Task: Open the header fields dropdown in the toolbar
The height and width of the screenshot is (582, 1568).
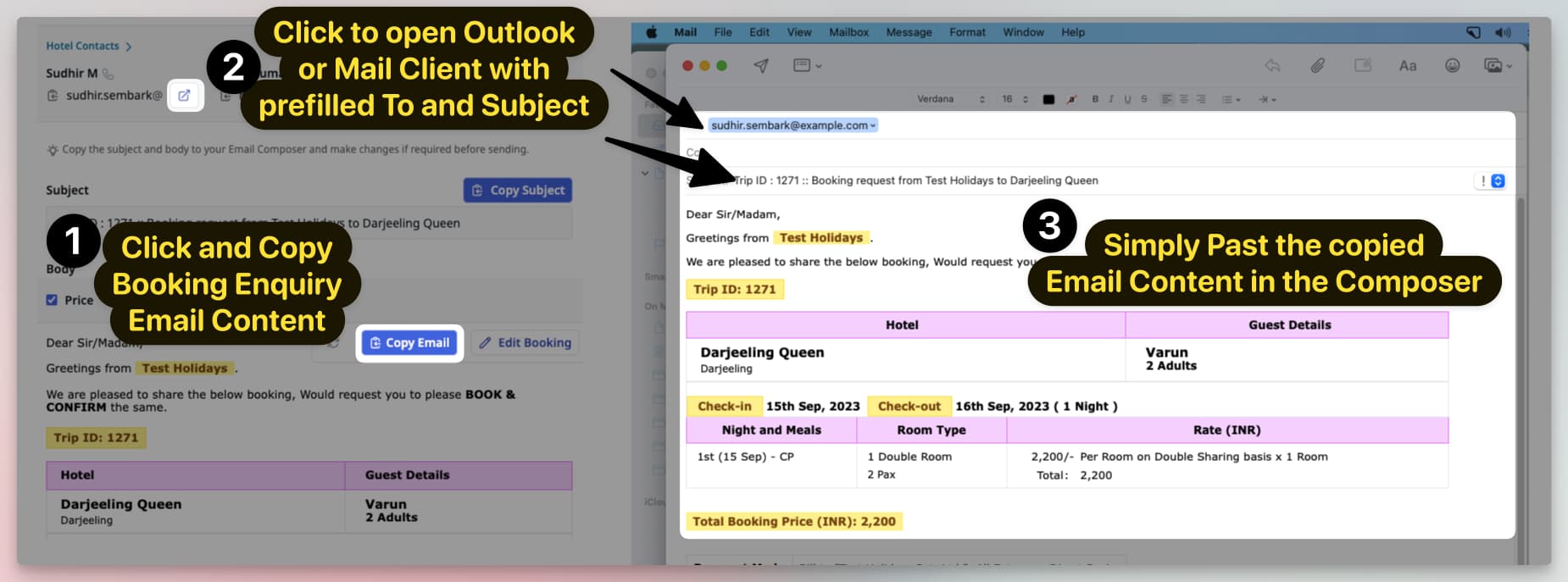Action: pyautogui.click(x=807, y=66)
